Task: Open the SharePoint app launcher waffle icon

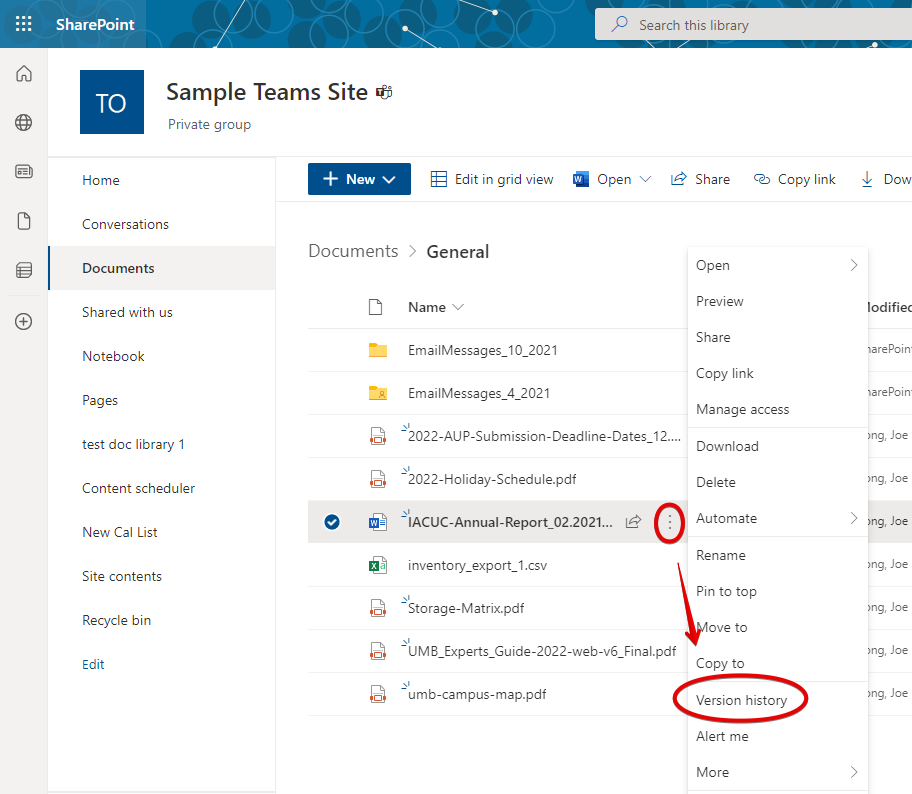Action: 24,24
